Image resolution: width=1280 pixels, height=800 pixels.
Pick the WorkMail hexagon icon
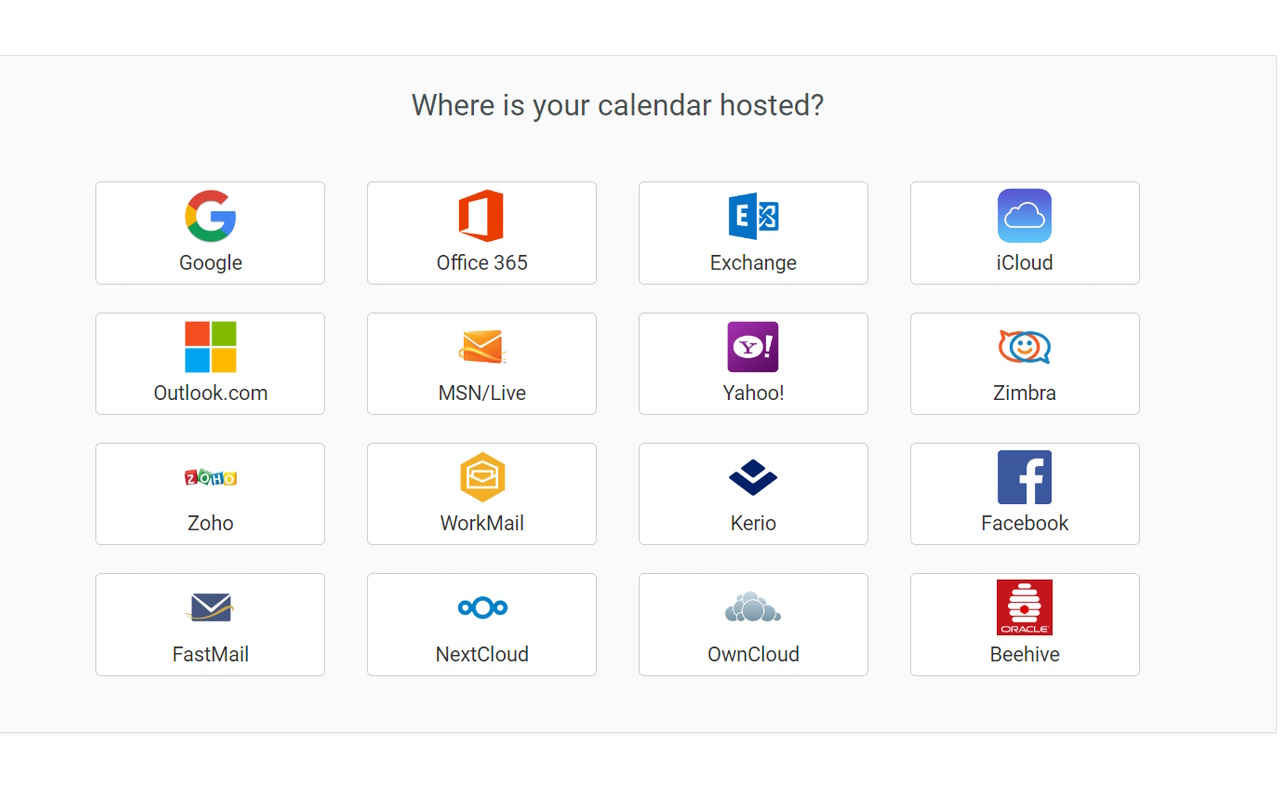pyautogui.click(x=482, y=477)
